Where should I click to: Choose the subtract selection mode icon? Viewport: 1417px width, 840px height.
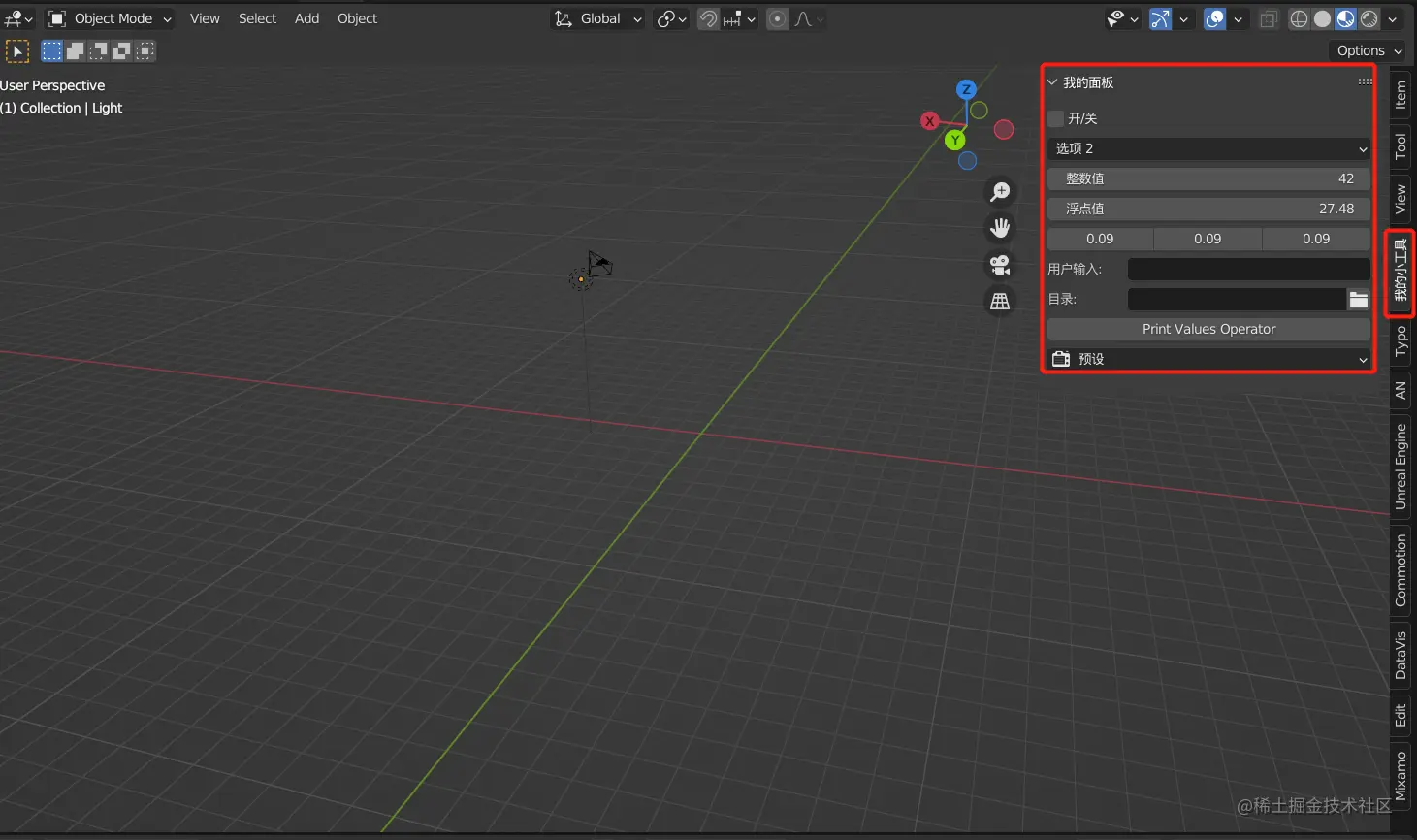coord(99,50)
